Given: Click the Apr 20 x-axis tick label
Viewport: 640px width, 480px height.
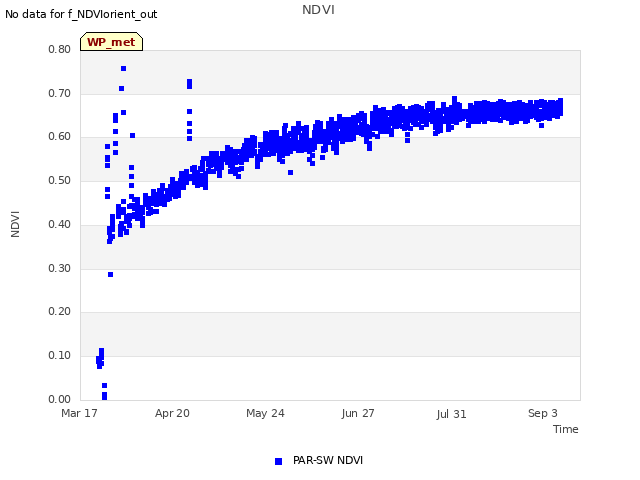Looking at the screenshot, I should 172,413.
